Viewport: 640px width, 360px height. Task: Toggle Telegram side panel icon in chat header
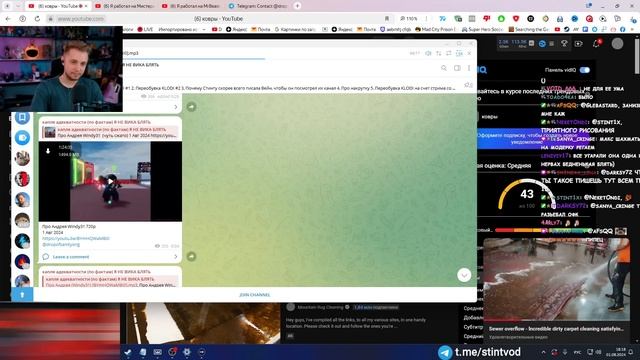[x=457, y=68]
